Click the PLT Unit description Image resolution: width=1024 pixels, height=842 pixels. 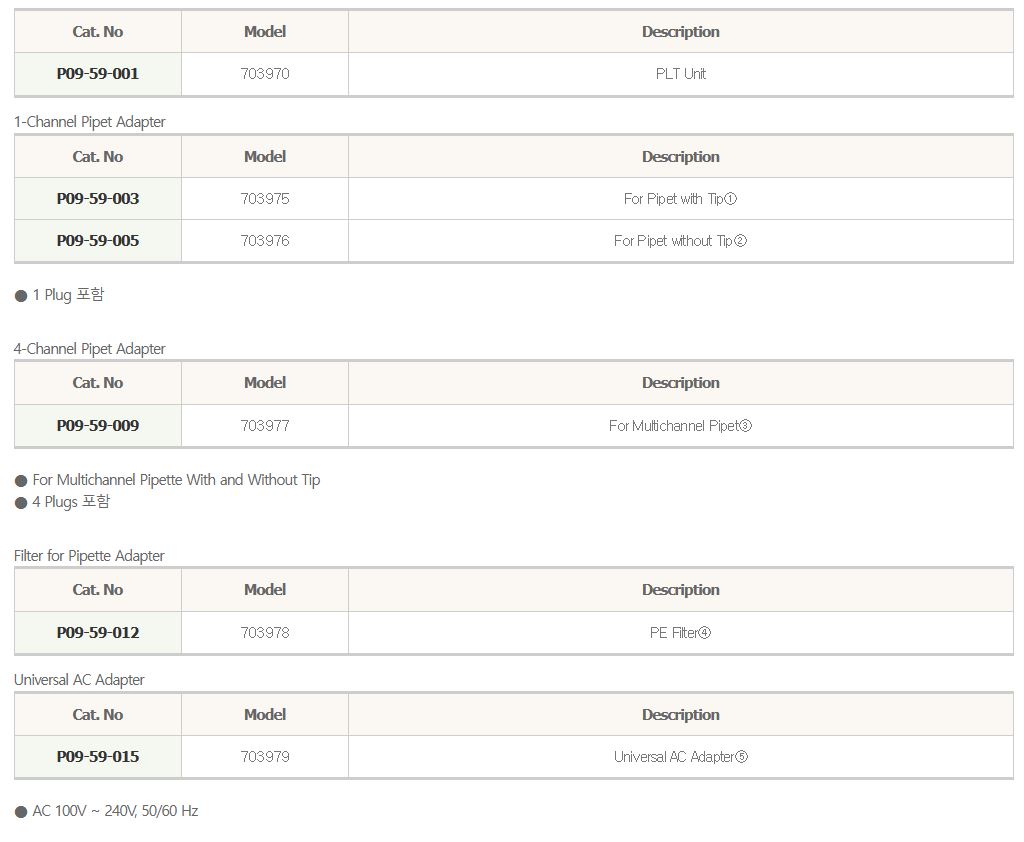click(680, 74)
